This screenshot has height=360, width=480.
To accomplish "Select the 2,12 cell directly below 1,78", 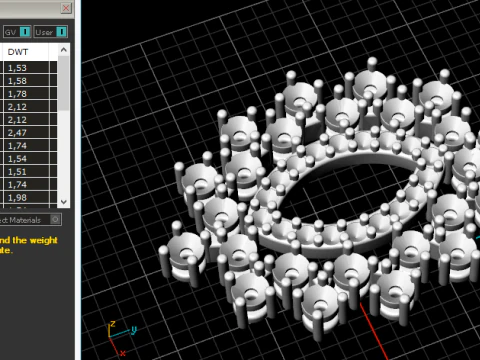I will (x=26, y=107).
